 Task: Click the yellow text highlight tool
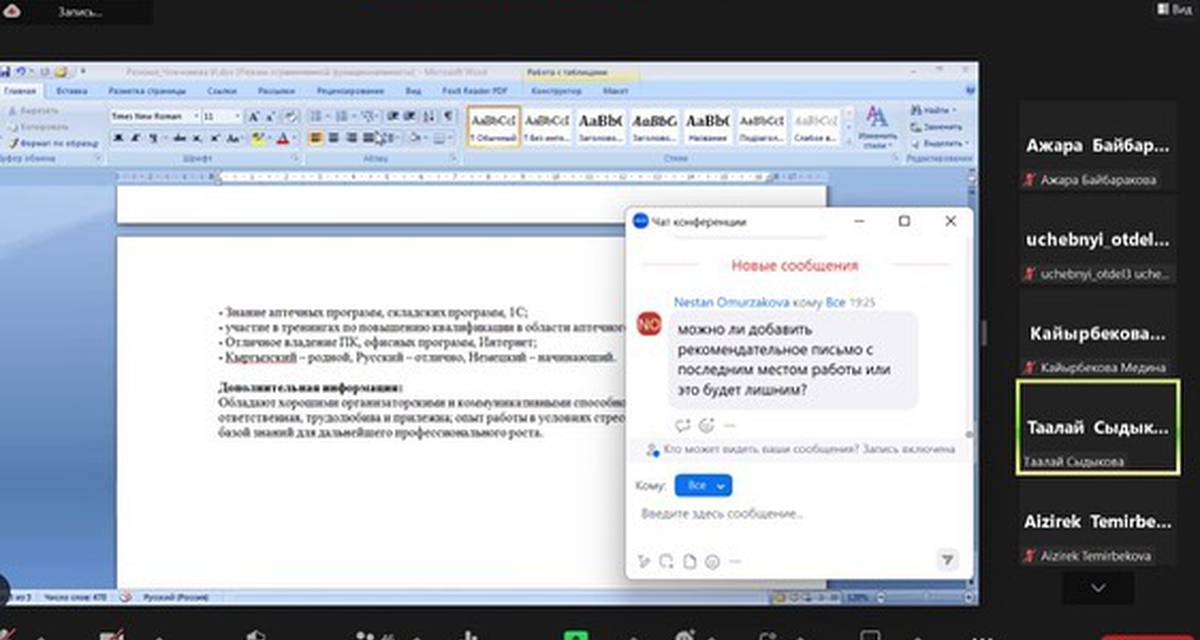point(258,138)
